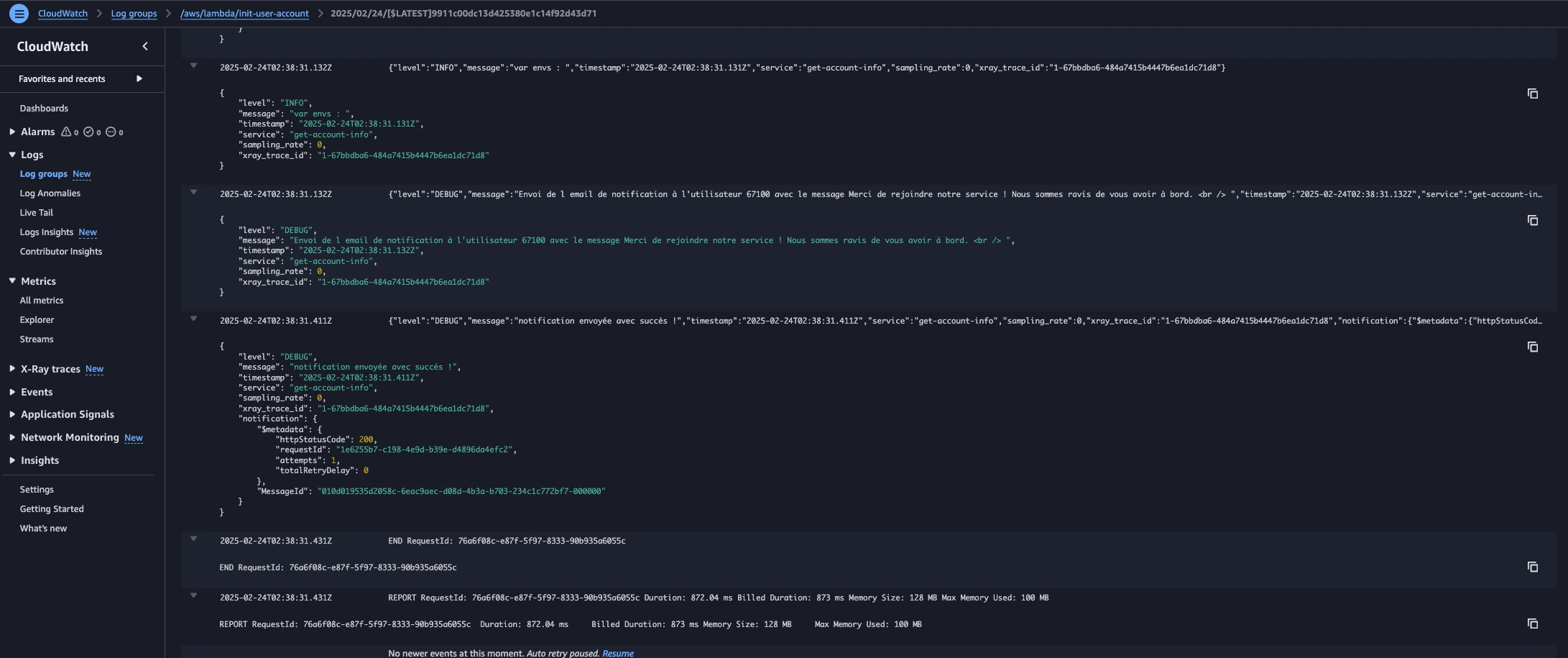Copy the 'var envs' log entry
Screen dimensions: 1568x658
click(x=1532, y=93)
